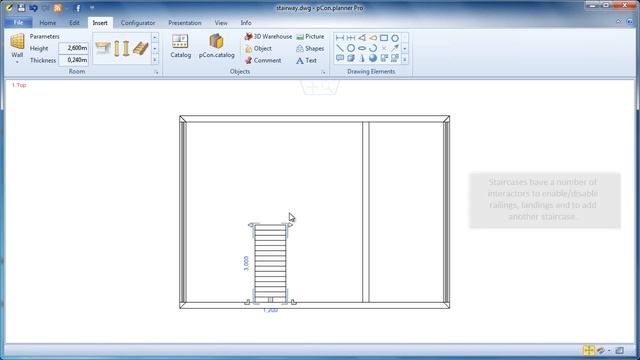This screenshot has width=640, height=360.
Task: Select the angle dimension tool
Action: tap(362, 38)
